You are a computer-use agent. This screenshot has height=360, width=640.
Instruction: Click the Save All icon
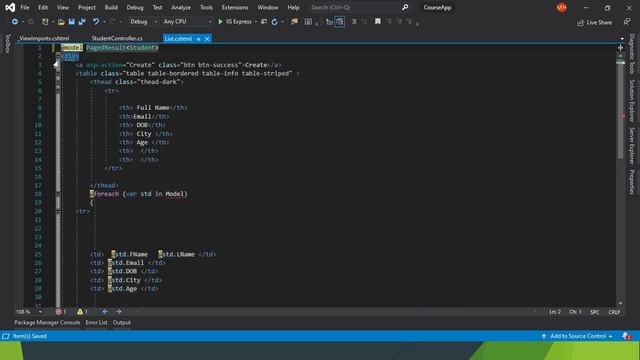[82, 22]
